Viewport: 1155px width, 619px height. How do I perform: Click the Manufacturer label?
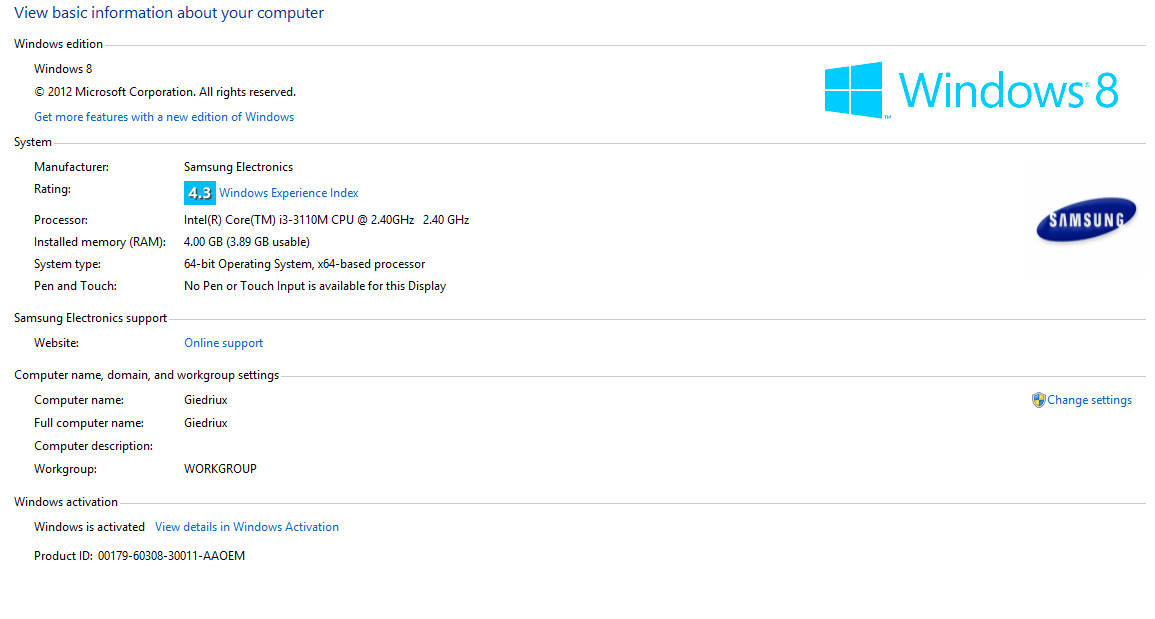tap(71, 167)
